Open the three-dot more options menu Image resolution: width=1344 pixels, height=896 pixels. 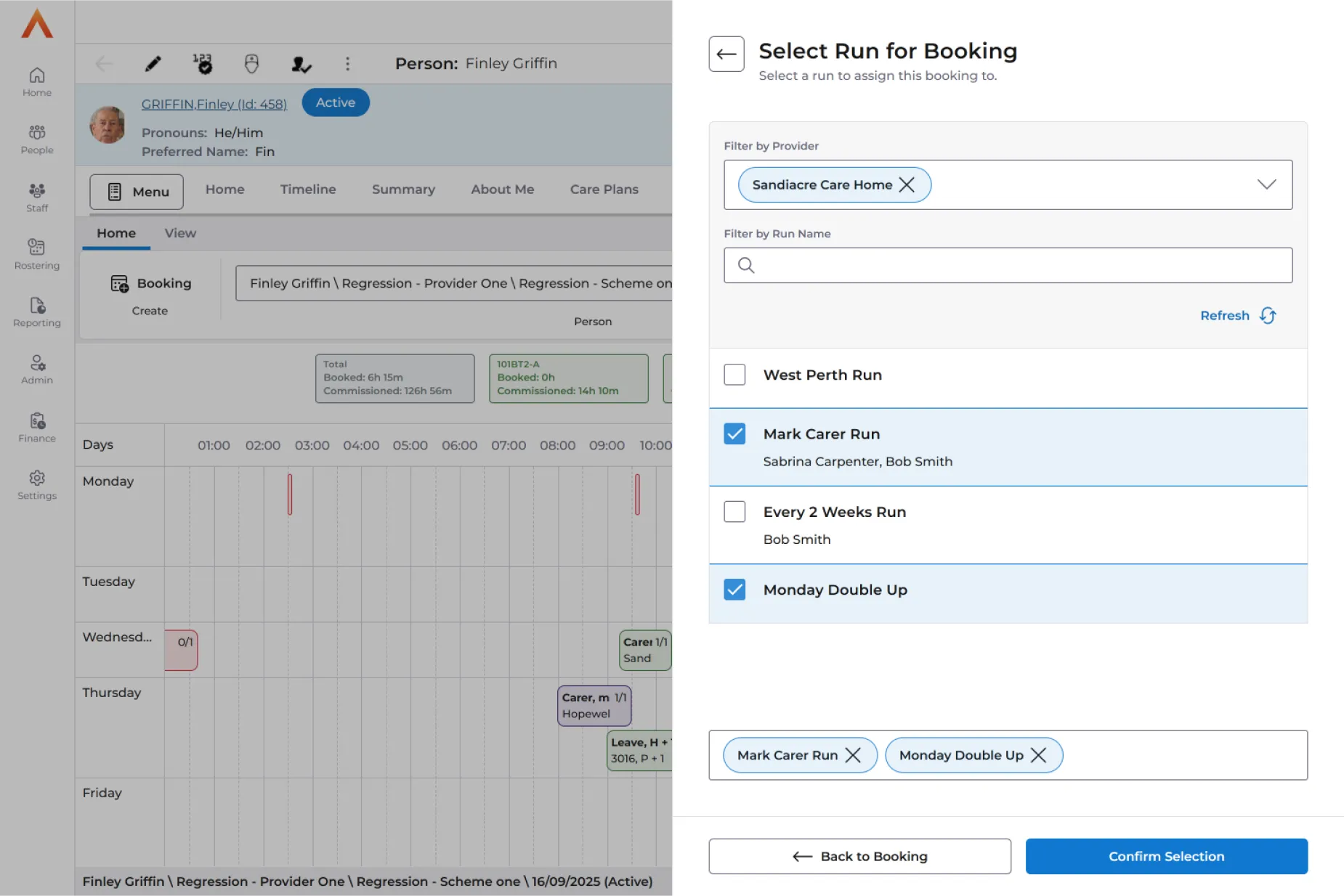pyautogui.click(x=347, y=64)
